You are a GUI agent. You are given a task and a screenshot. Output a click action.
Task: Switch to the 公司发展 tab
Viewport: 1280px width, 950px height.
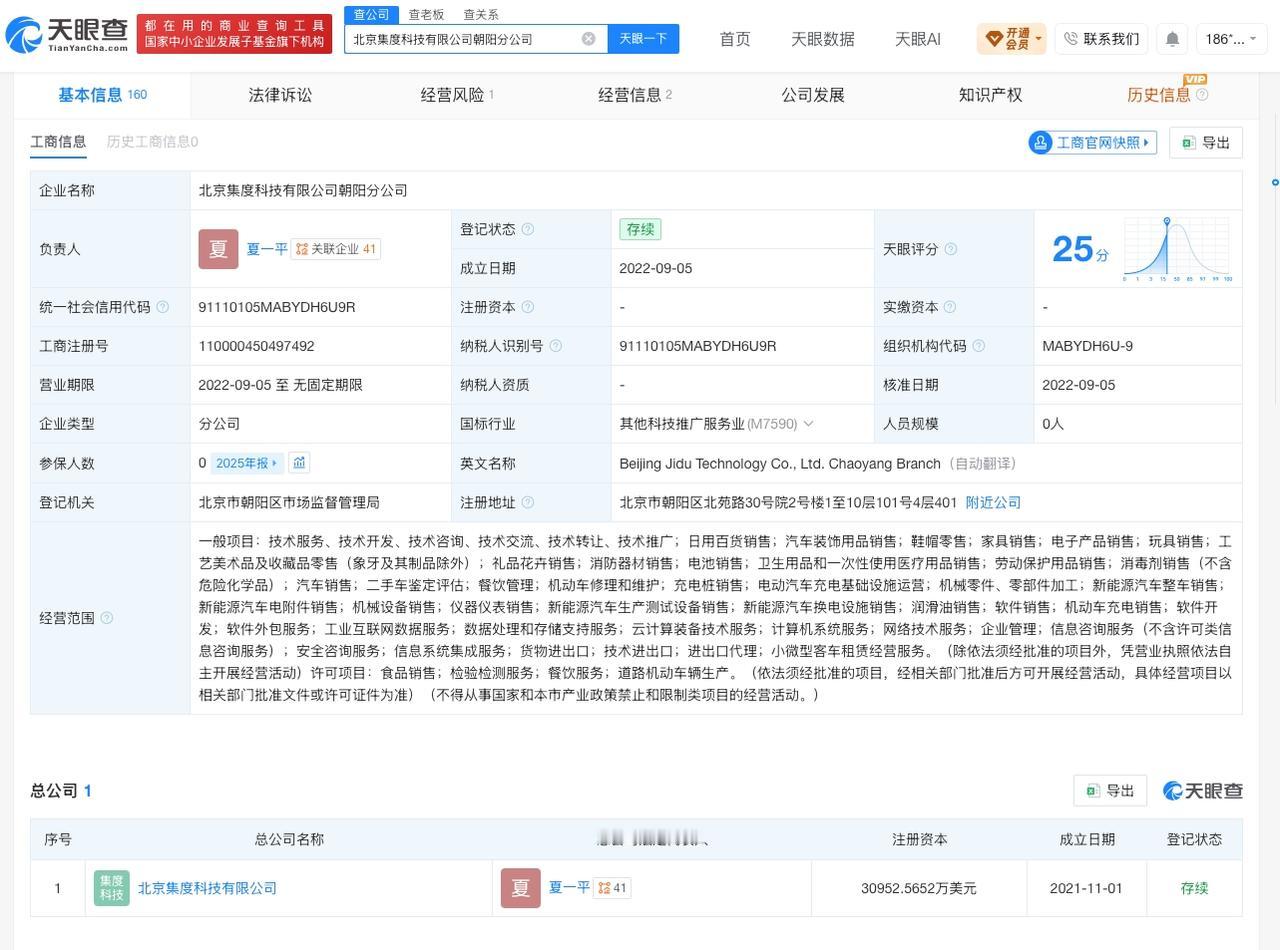pos(813,95)
